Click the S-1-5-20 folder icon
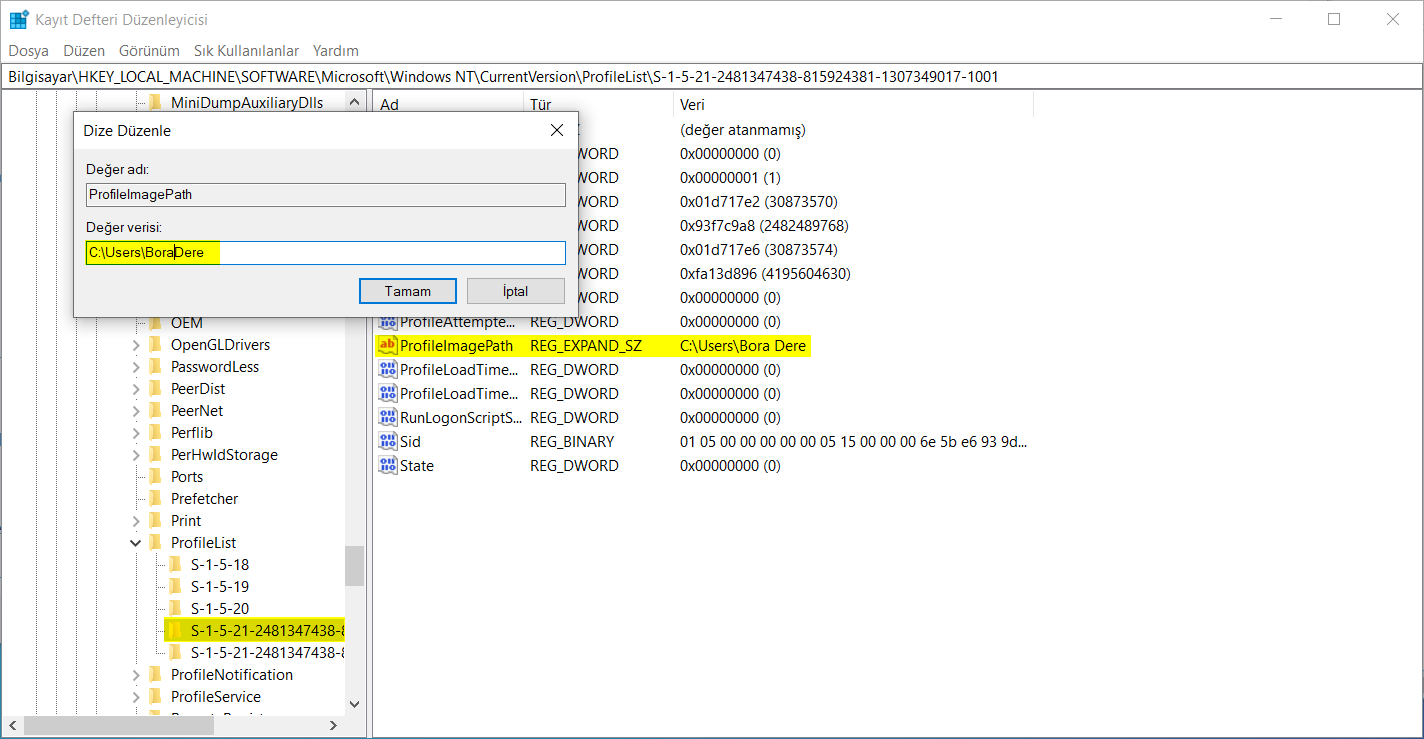Image resolution: width=1424 pixels, height=739 pixels. 175,609
